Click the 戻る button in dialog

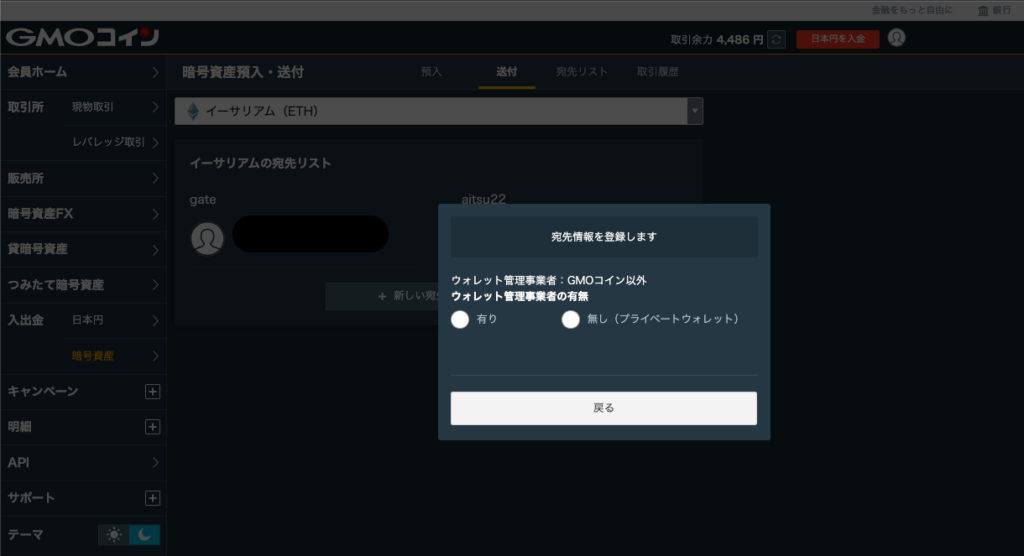[x=603, y=408]
